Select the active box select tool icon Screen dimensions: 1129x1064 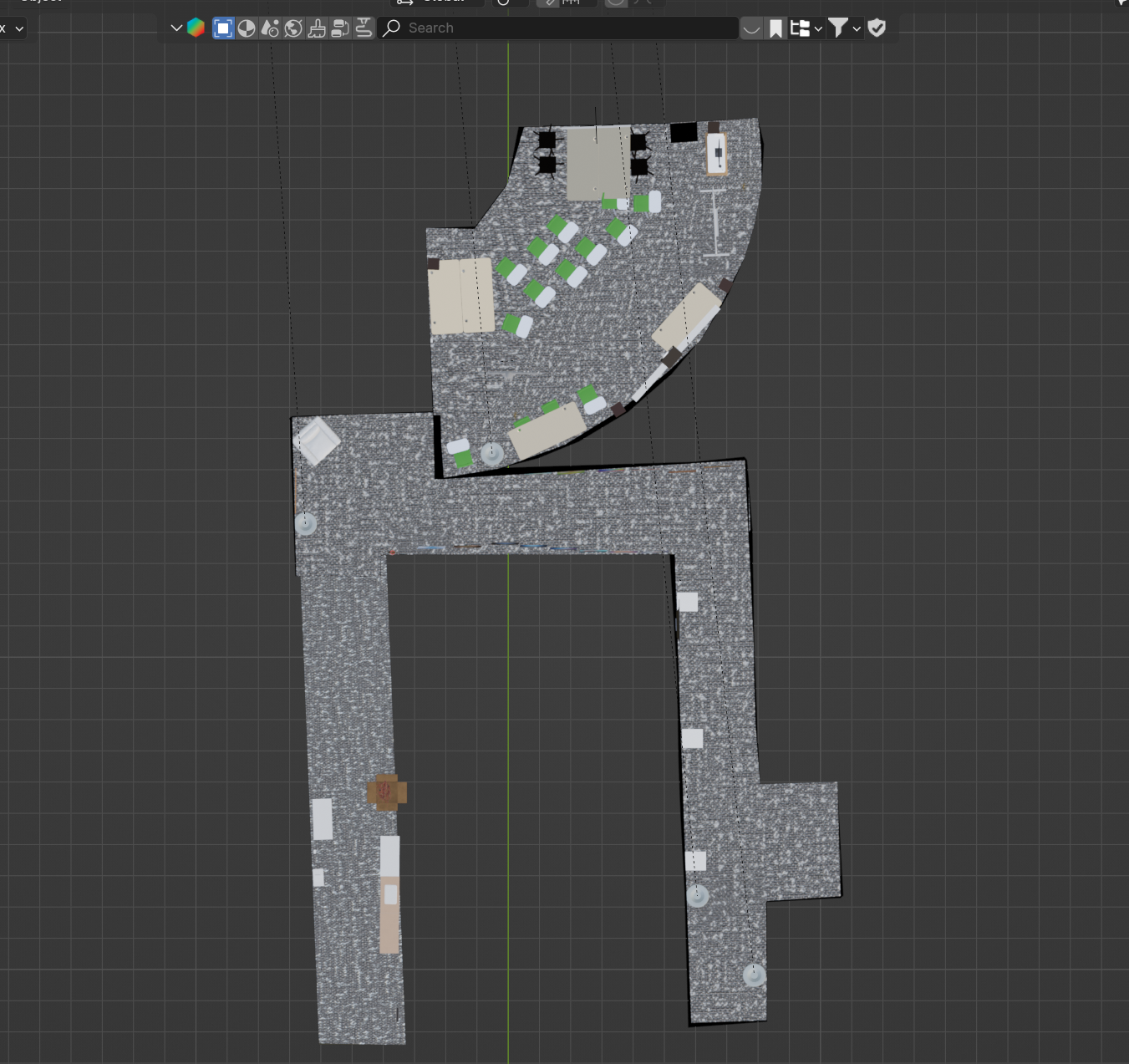[223, 28]
